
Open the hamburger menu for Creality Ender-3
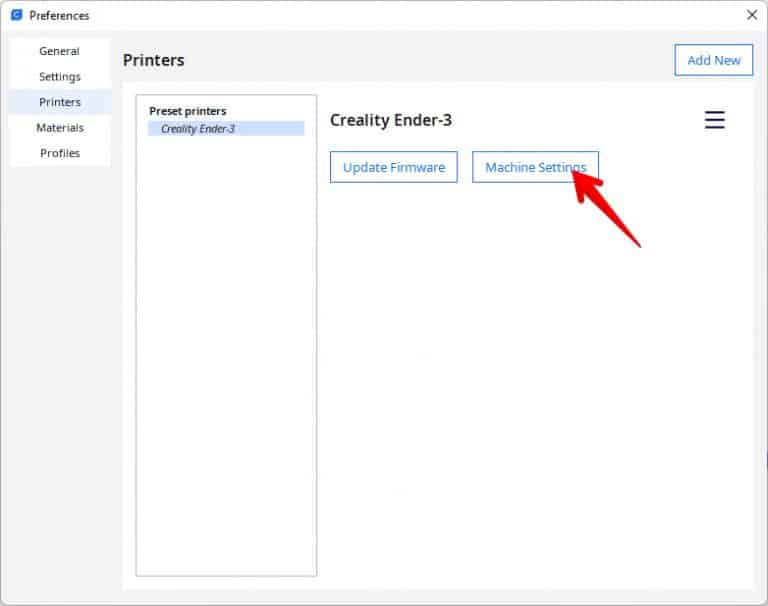click(x=715, y=120)
